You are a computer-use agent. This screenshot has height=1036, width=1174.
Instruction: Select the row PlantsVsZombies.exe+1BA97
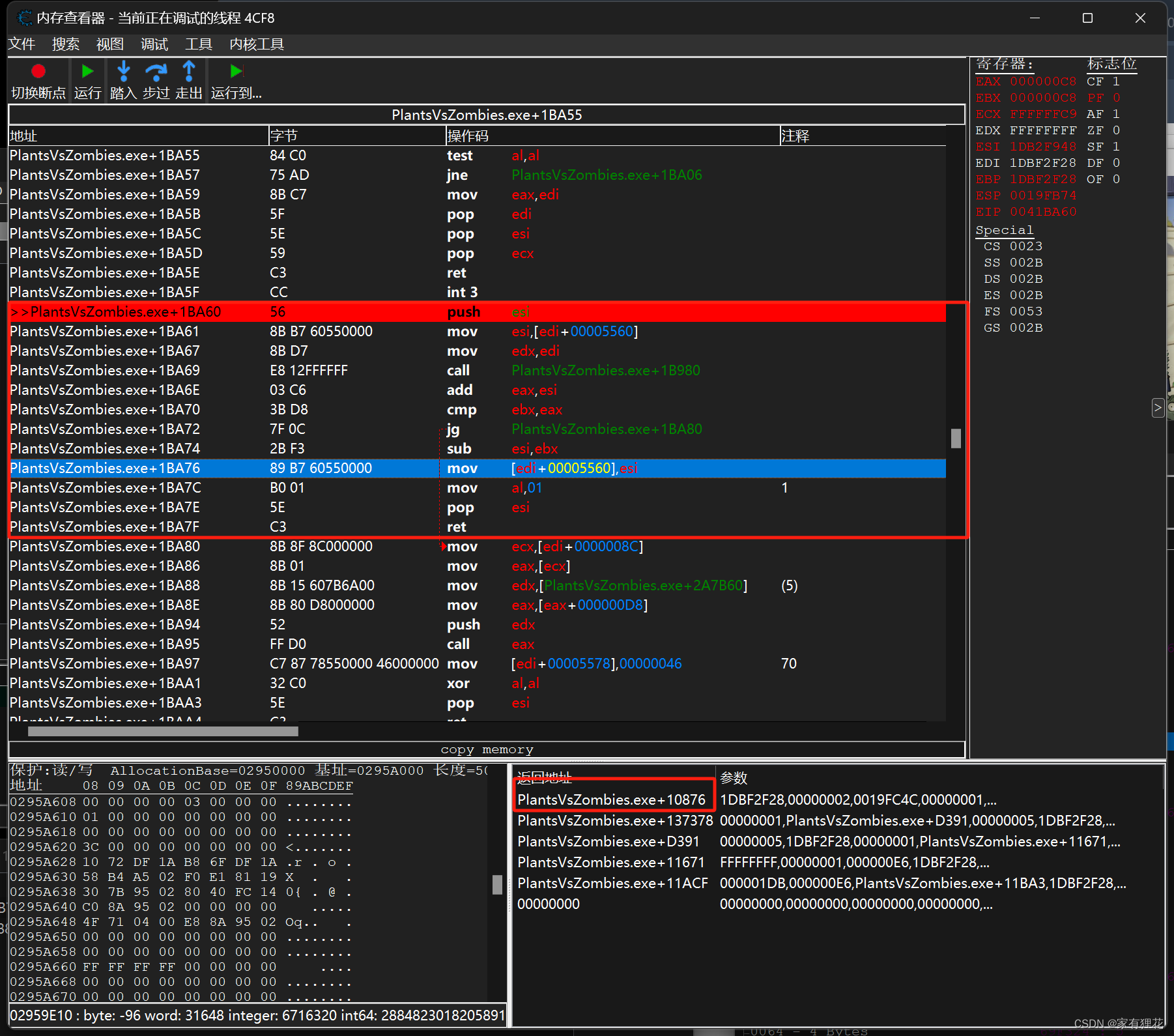tap(478, 664)
